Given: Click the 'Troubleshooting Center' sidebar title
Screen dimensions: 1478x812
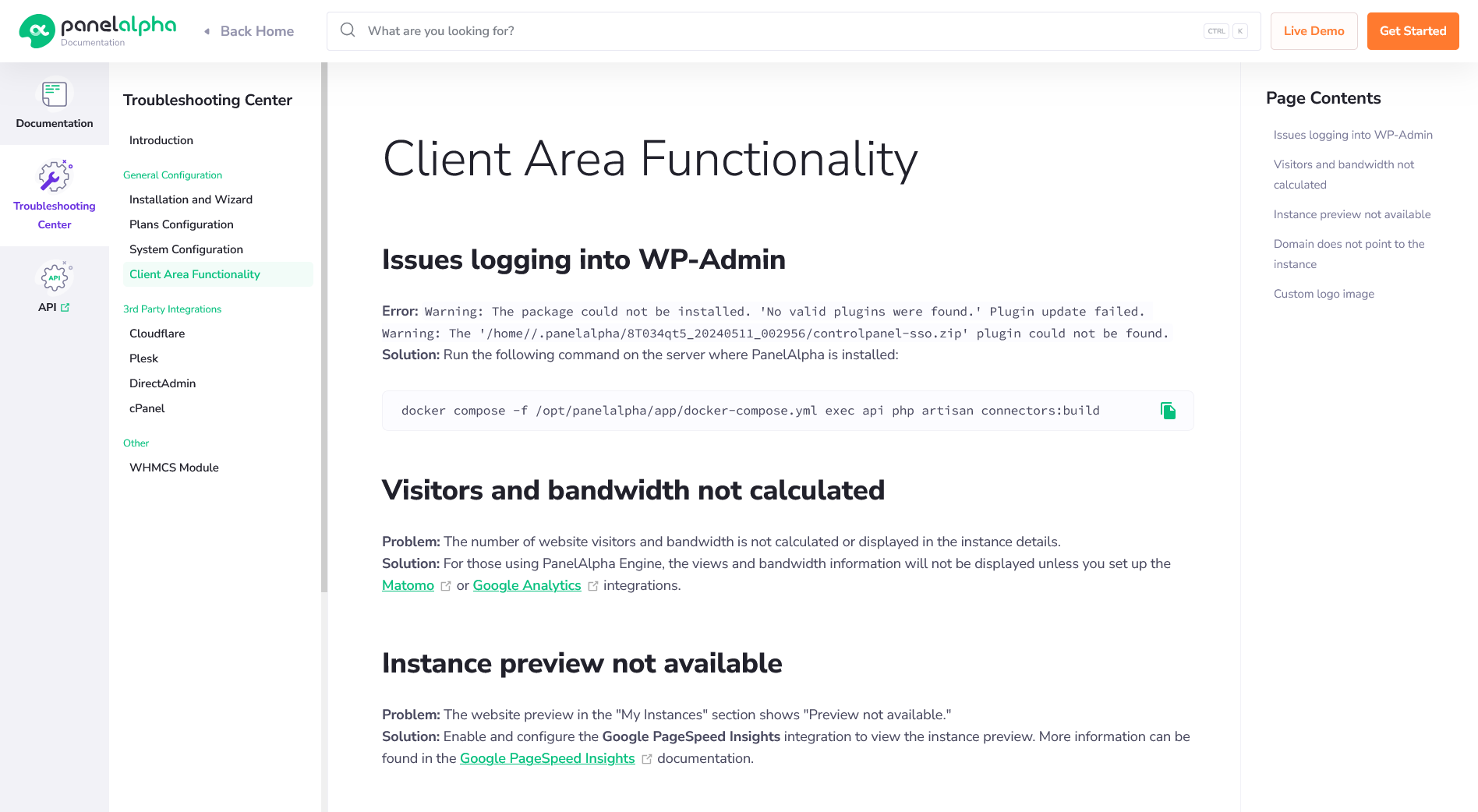Looking at the screenshot, I should pos(208,100).
